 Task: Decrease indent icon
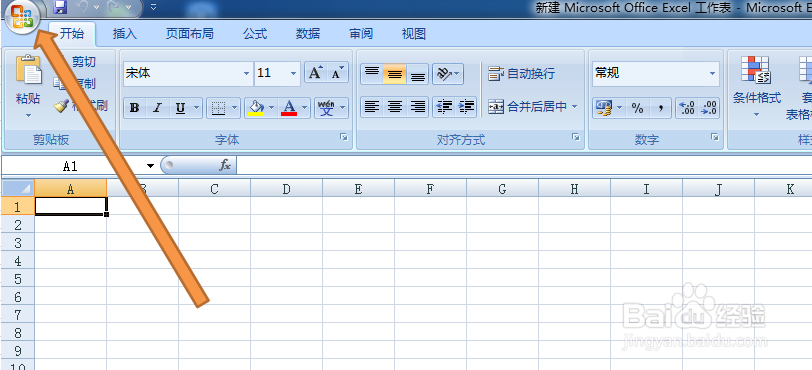(x=444, y=107)
